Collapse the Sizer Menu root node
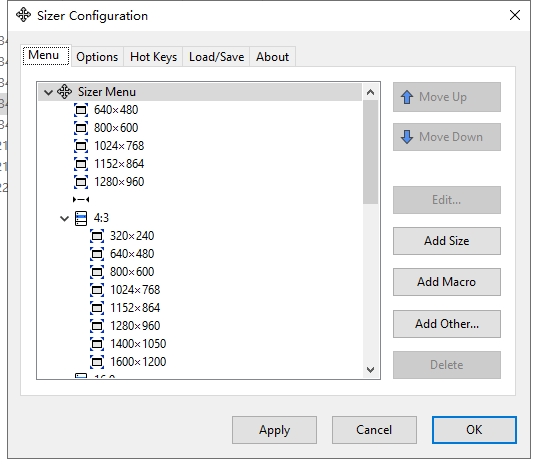Viewport: 538px width, 466px height. click(x=48, y=92)
